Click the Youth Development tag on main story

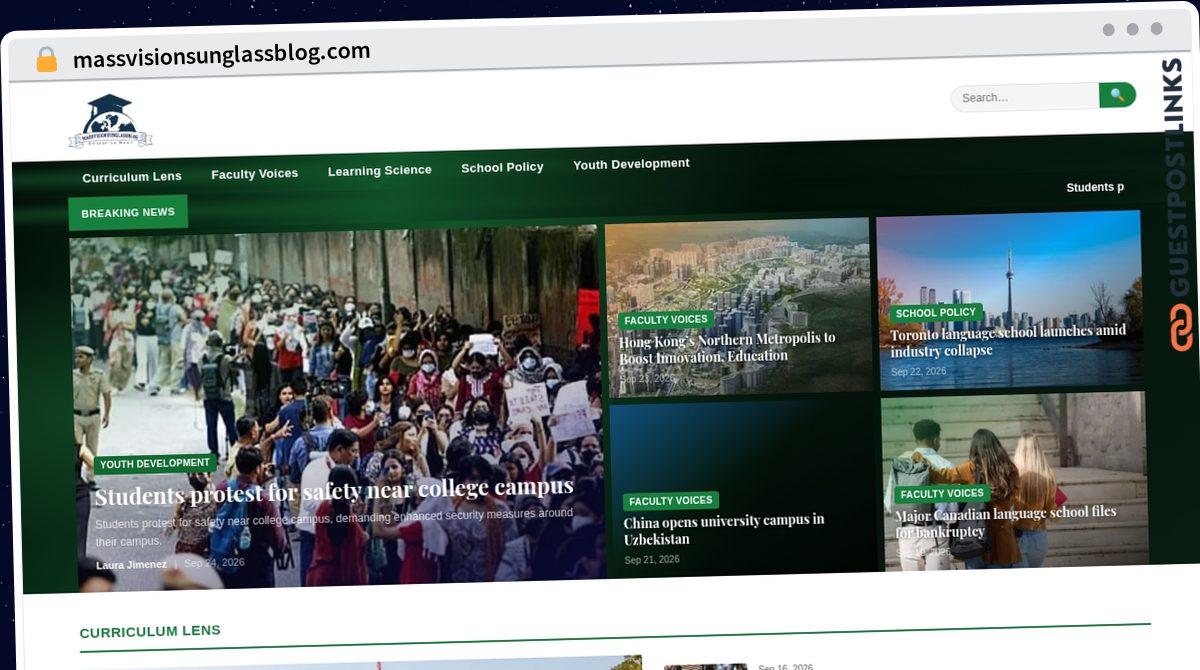[x=155, y=464]
